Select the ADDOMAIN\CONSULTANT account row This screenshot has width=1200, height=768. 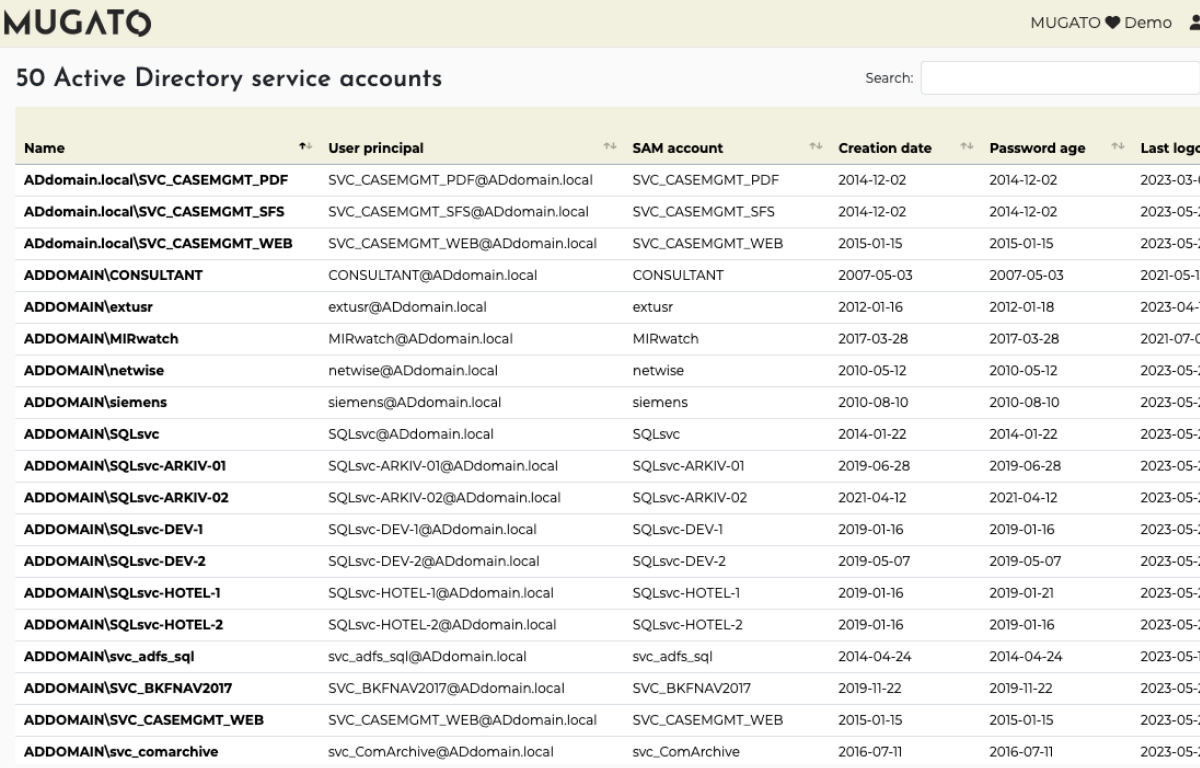(113, 275)
